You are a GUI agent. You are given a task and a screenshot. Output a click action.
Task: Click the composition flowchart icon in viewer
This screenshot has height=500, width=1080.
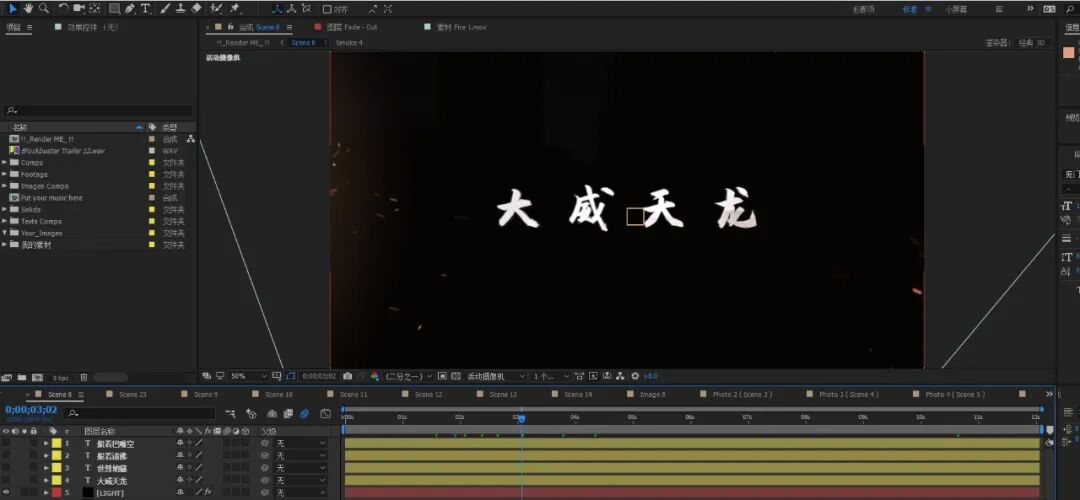tap(620, 376)
